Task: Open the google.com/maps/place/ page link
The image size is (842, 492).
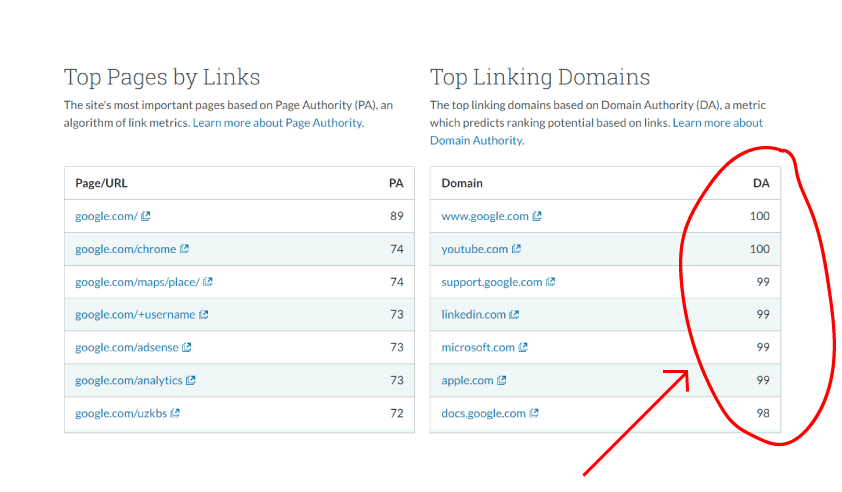Action: pyautogui.click(x=137, y=282)
